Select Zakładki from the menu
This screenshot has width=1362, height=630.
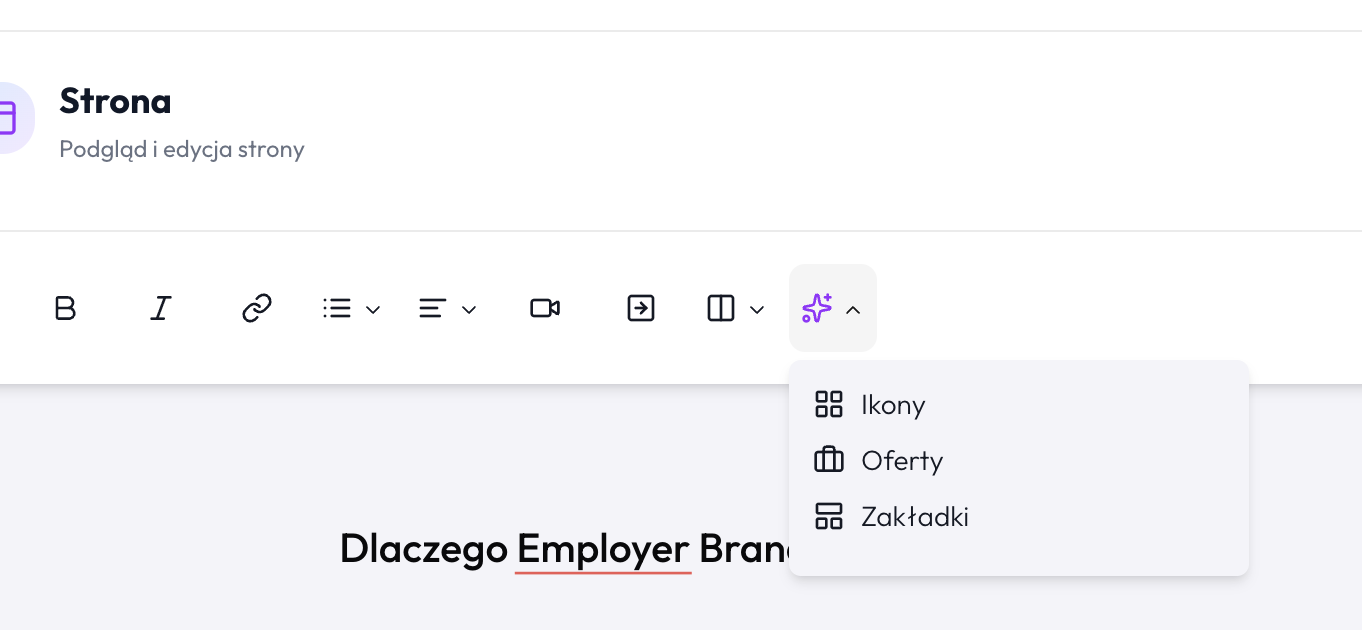click(x=915, y=516)
